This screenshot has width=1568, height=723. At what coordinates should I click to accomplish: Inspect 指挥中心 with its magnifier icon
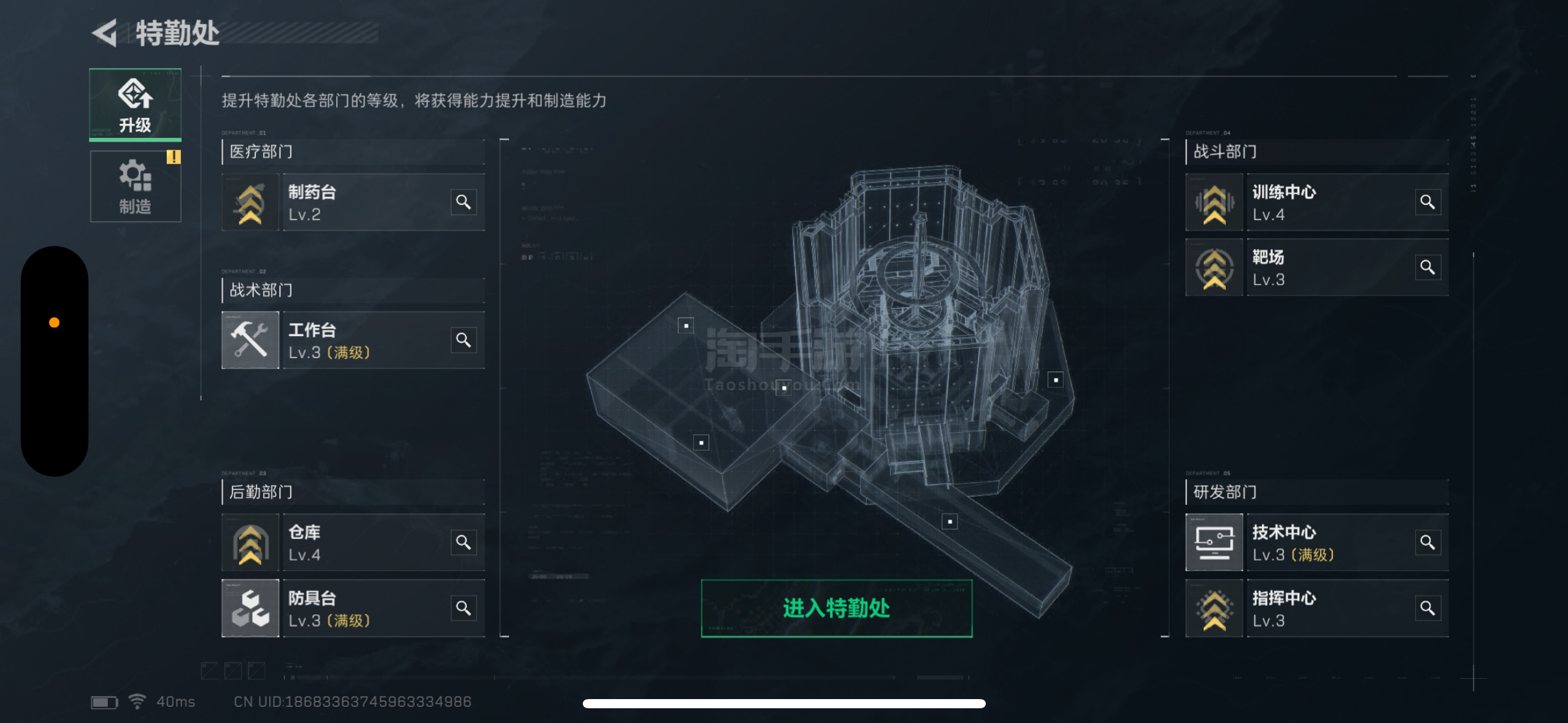coord(1428,608)
